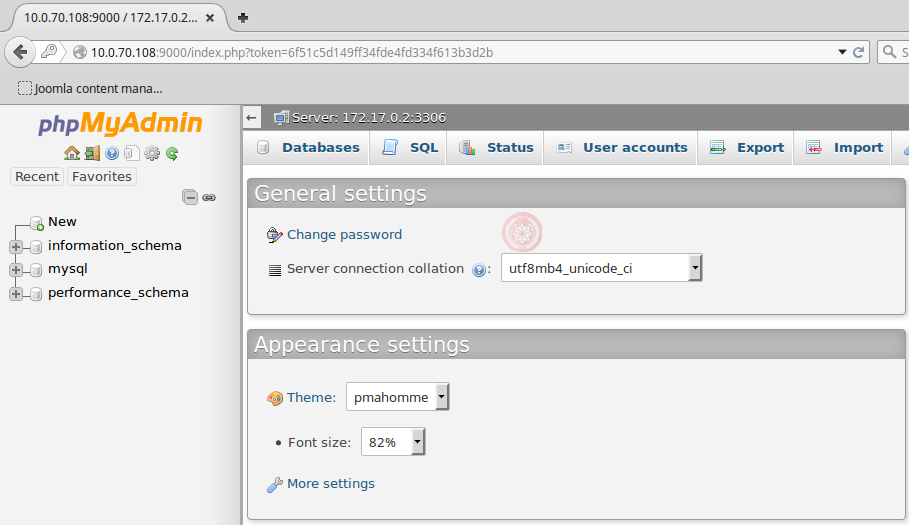Click the Theme palette icon
Viewport: 909px width, 525px height.
point(275,398)
